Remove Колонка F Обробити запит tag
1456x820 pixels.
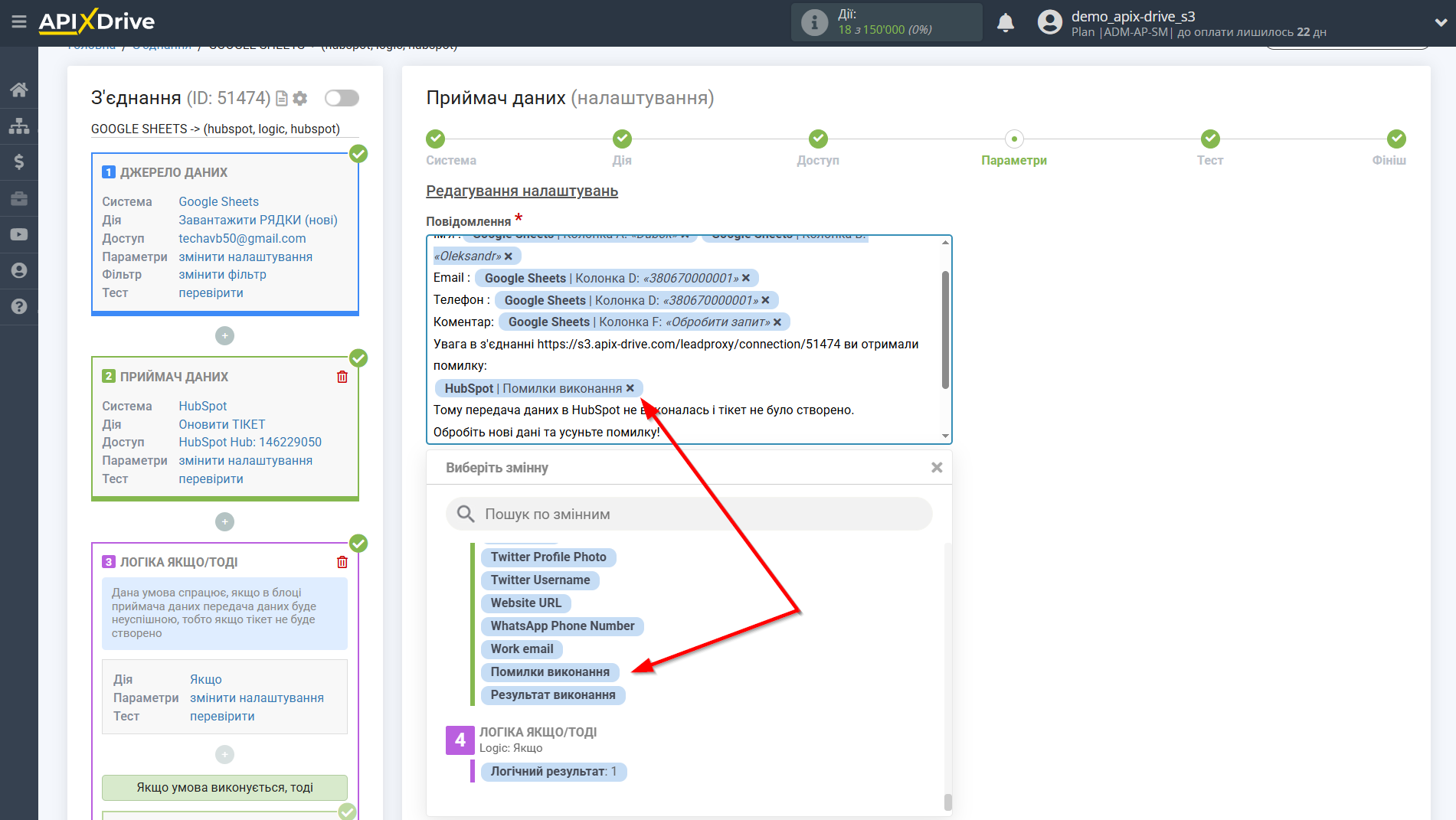(x=777, y=322)
